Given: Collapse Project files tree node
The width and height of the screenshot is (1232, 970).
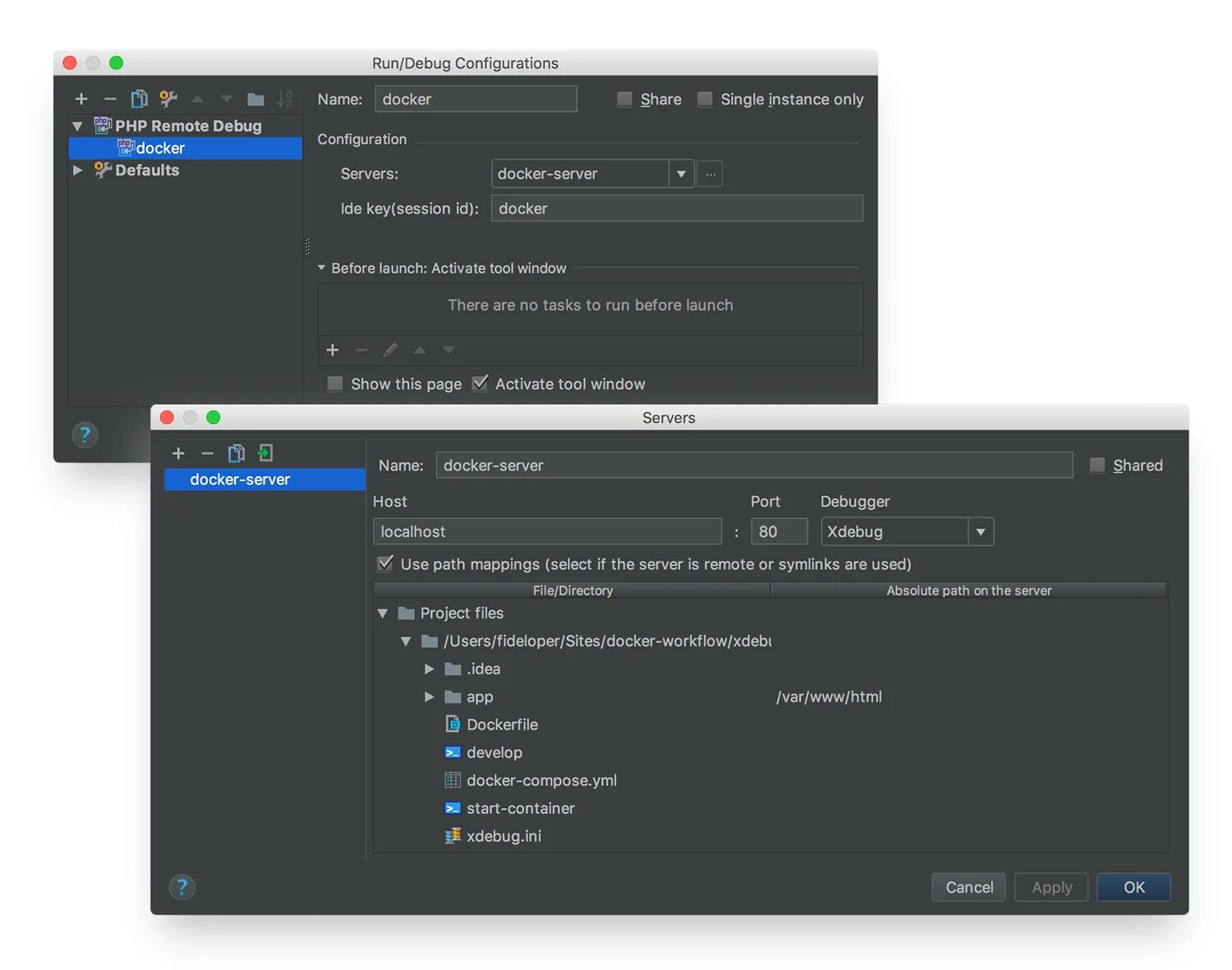Looking at the screenshot, I should [383, 614].
